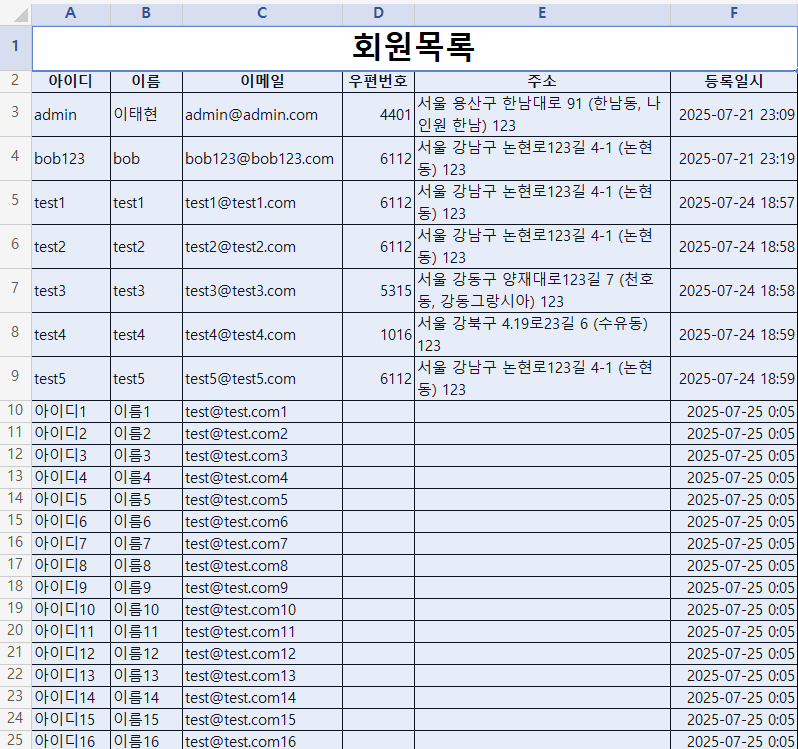The height and width of the screenshot is (749, 798).
Task: Select the bob123 ID cell
Action: click(71, 158)
